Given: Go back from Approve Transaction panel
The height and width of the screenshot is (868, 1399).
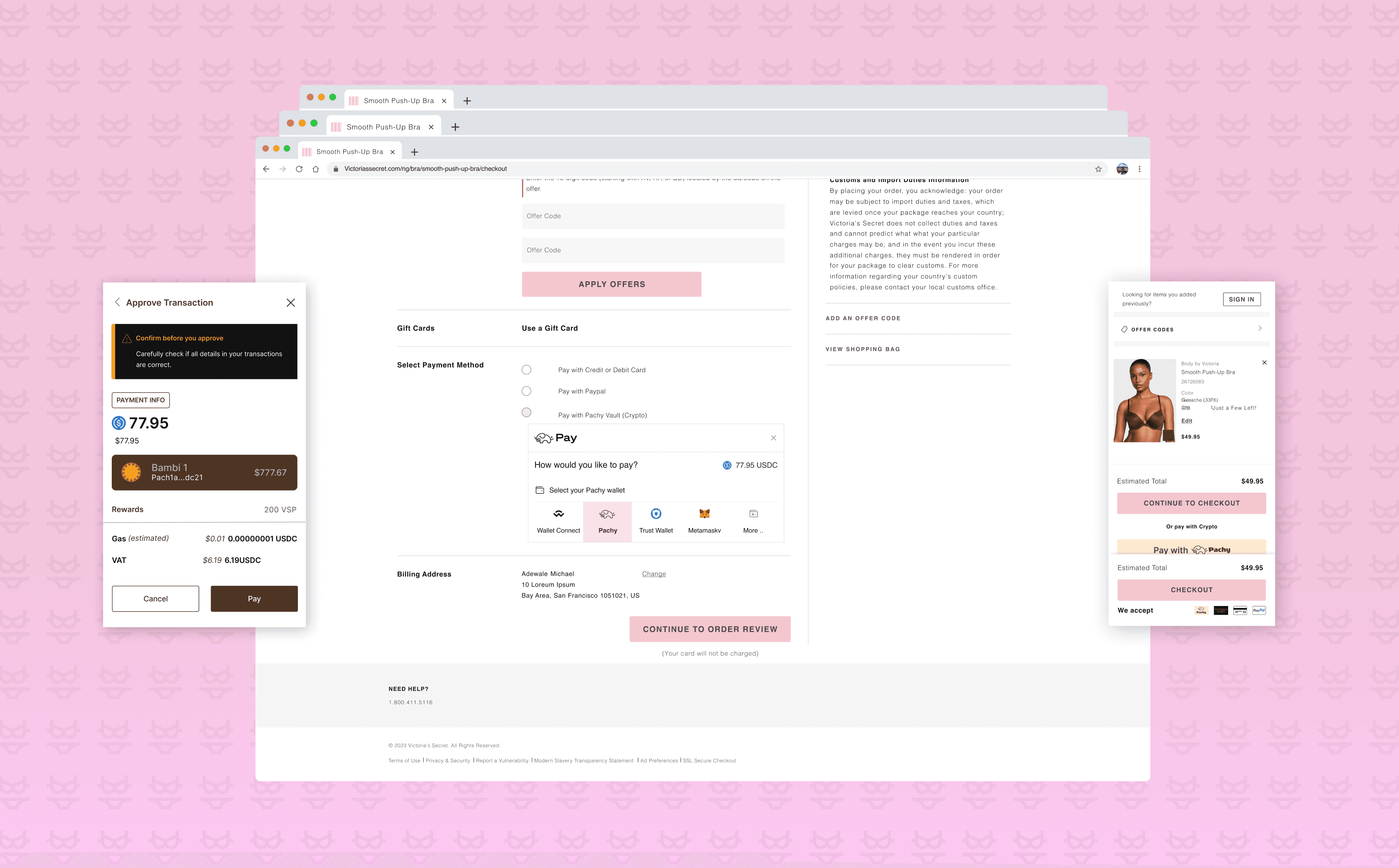Looking at the screenshot, I should coord(117,302).
